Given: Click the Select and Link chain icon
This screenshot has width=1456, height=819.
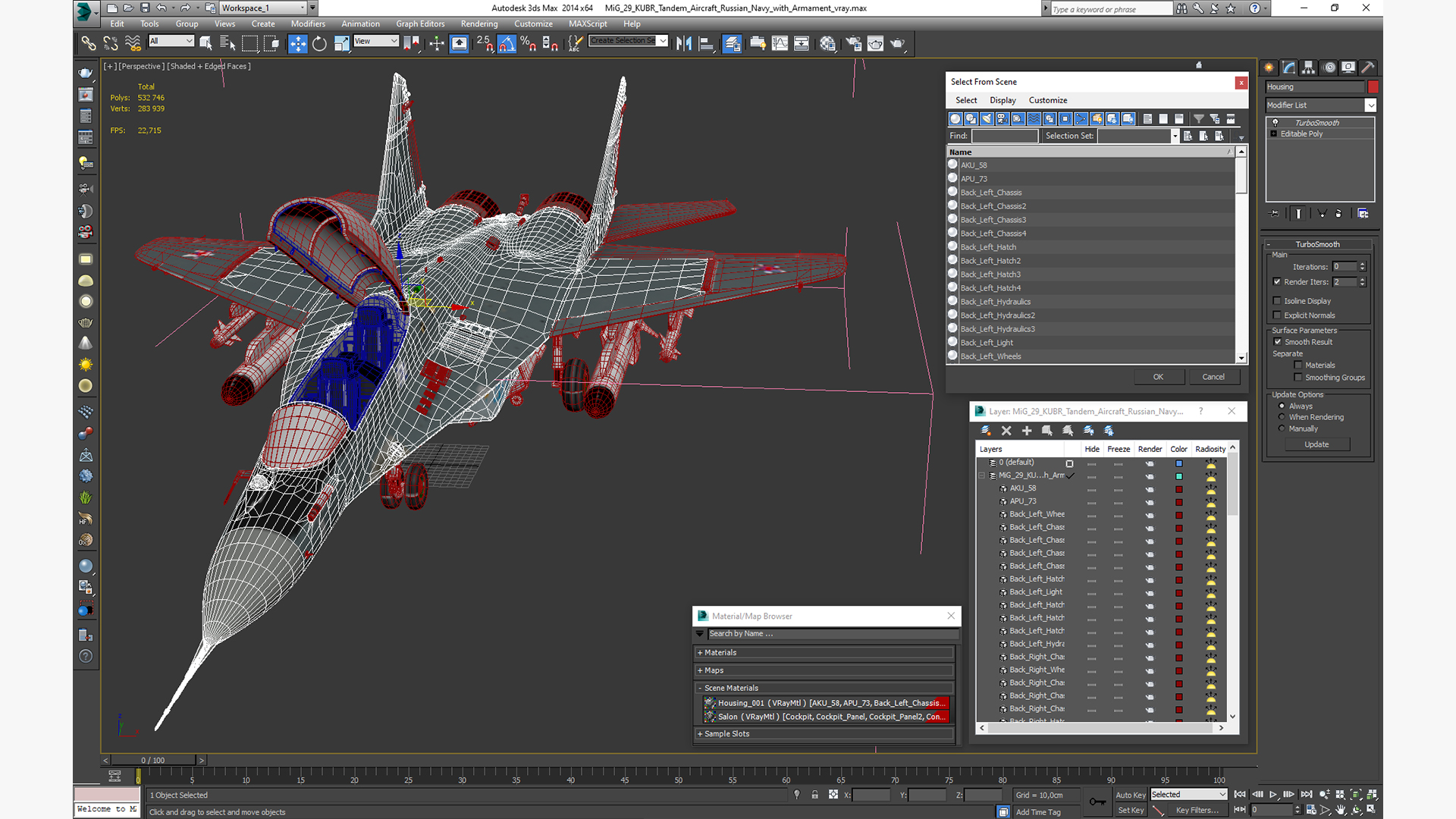Looking at the screenshot, I should [x=88, y=43].
